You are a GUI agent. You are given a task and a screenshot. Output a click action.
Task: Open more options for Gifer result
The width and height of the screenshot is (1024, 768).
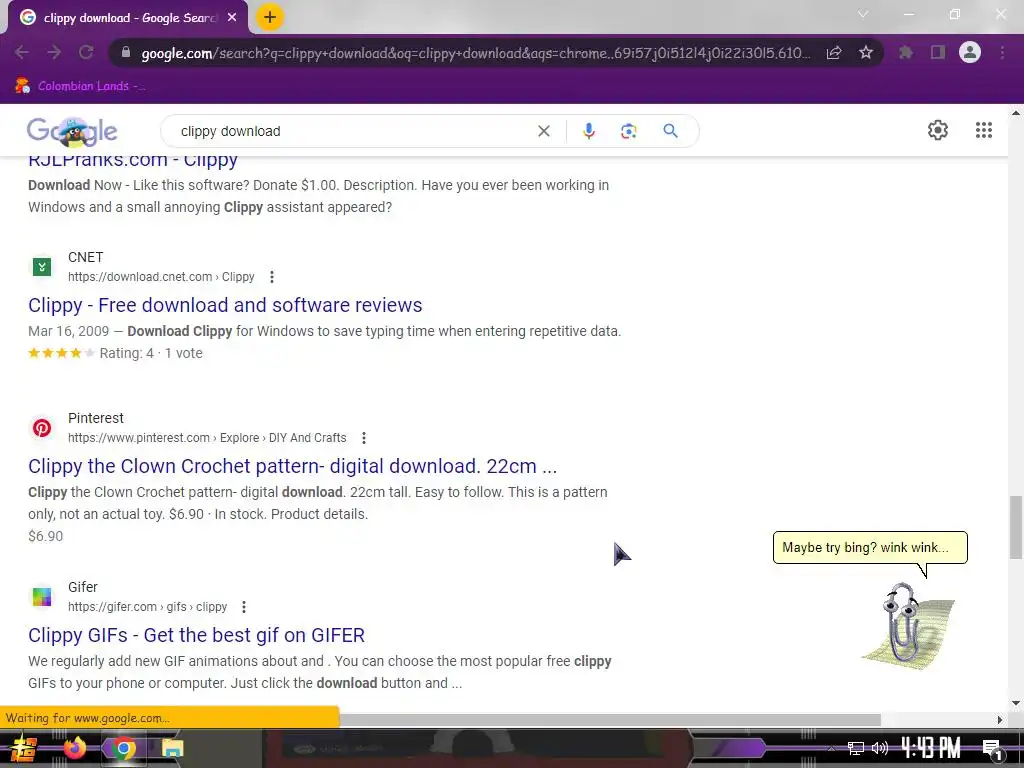[x=244, y=607]
